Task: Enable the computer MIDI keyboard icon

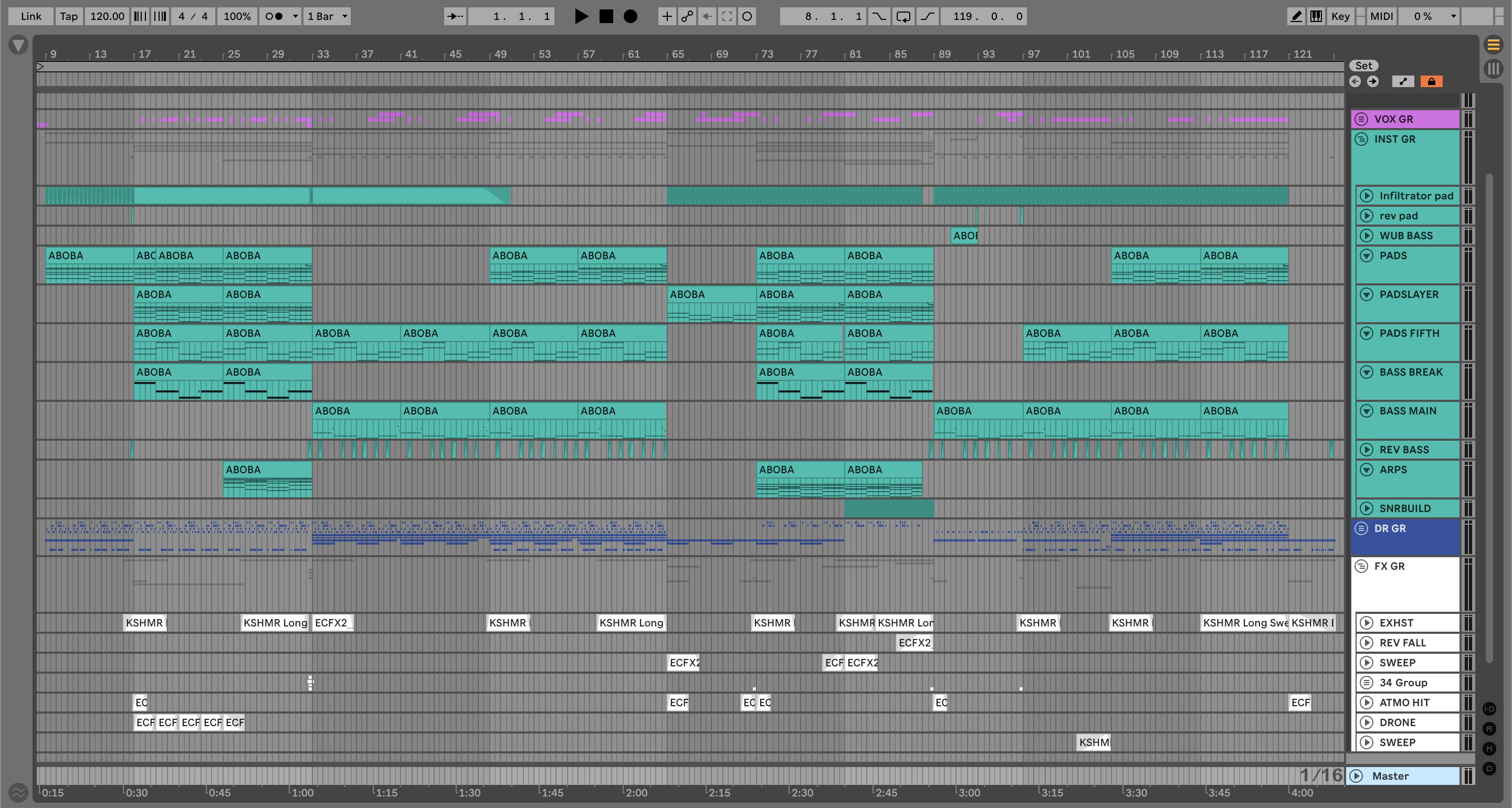Action: pos(1316,16)
